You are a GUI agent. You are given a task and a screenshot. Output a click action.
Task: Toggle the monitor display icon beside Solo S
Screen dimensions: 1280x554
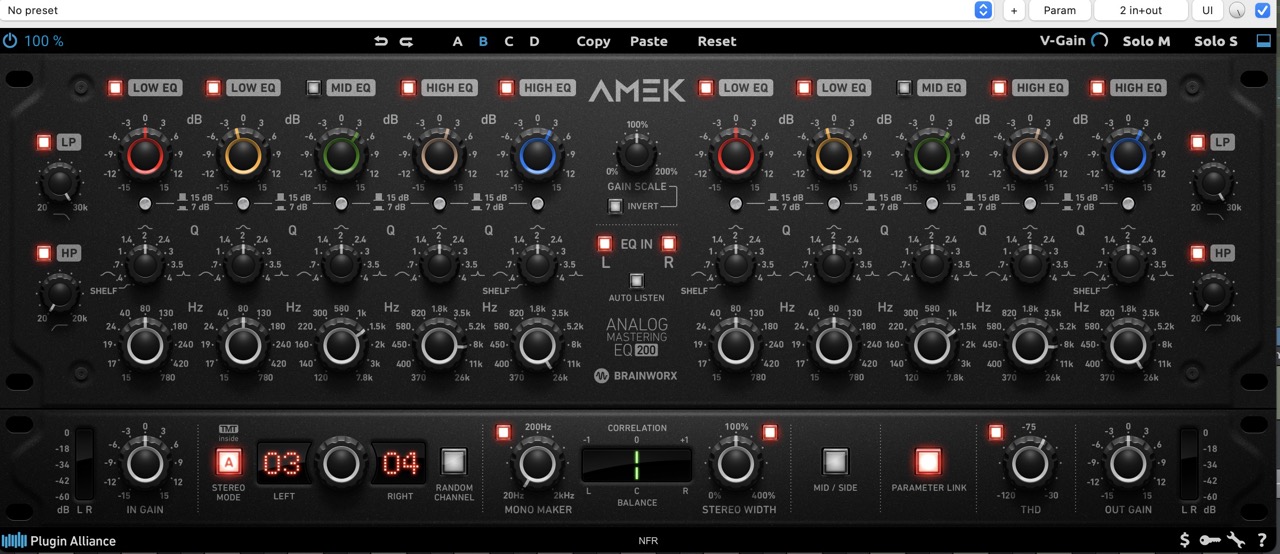[x=1263, y=41]
